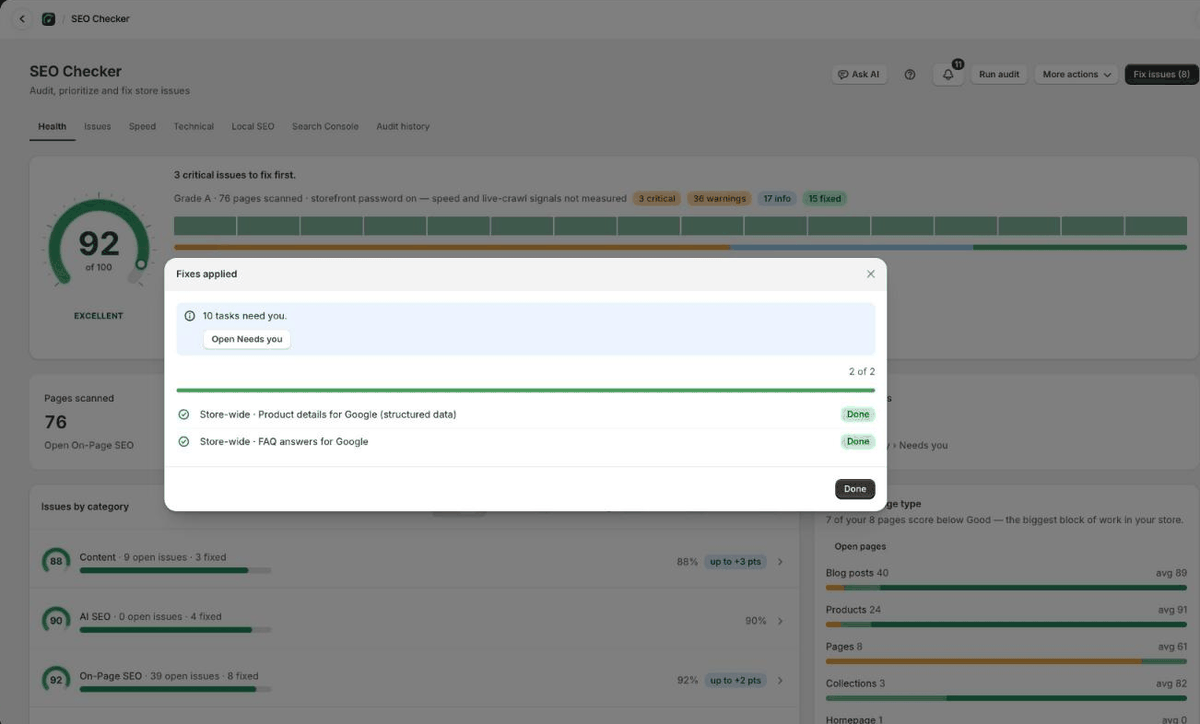Click the Open Needs you button
This screenshot has height=724, width=1200.
247,339
